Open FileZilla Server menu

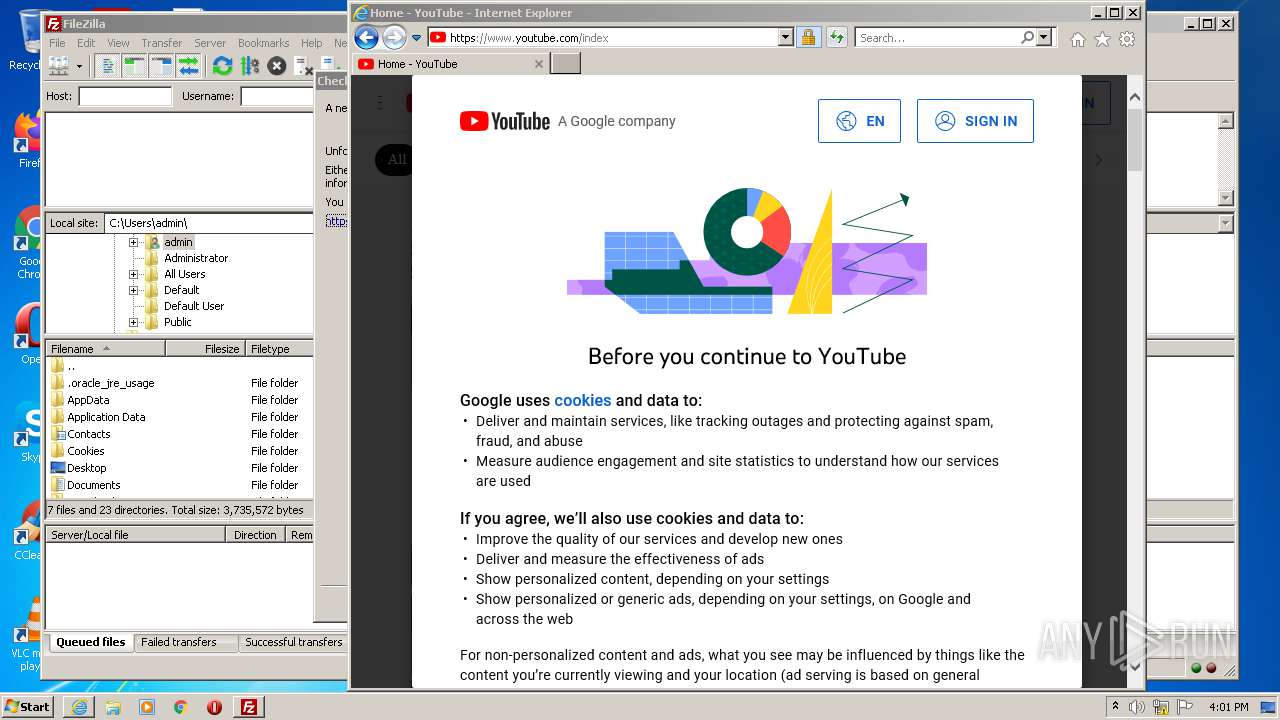point(210,43)
